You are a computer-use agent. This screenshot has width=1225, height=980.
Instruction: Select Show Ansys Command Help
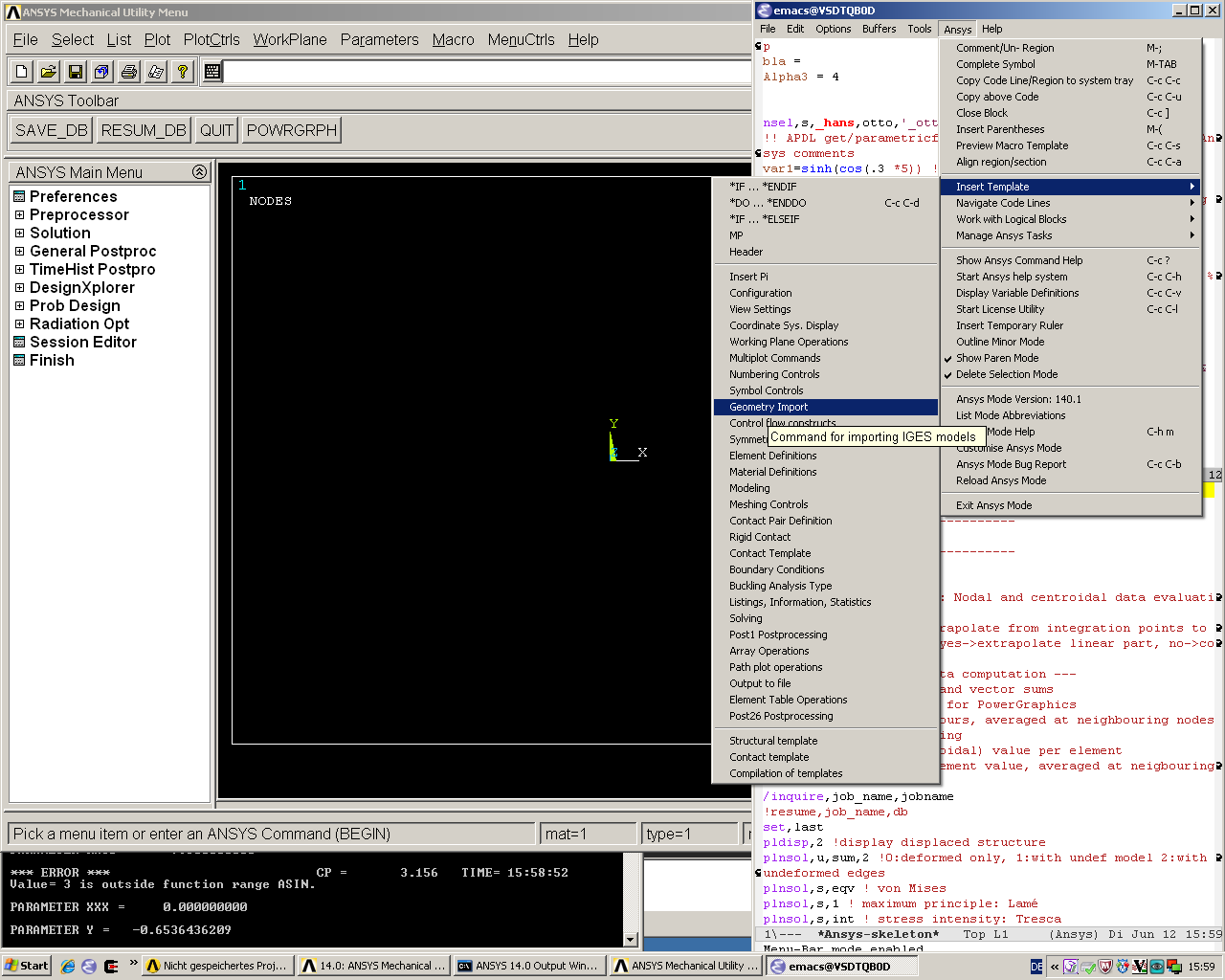(x=1070, y=260)
